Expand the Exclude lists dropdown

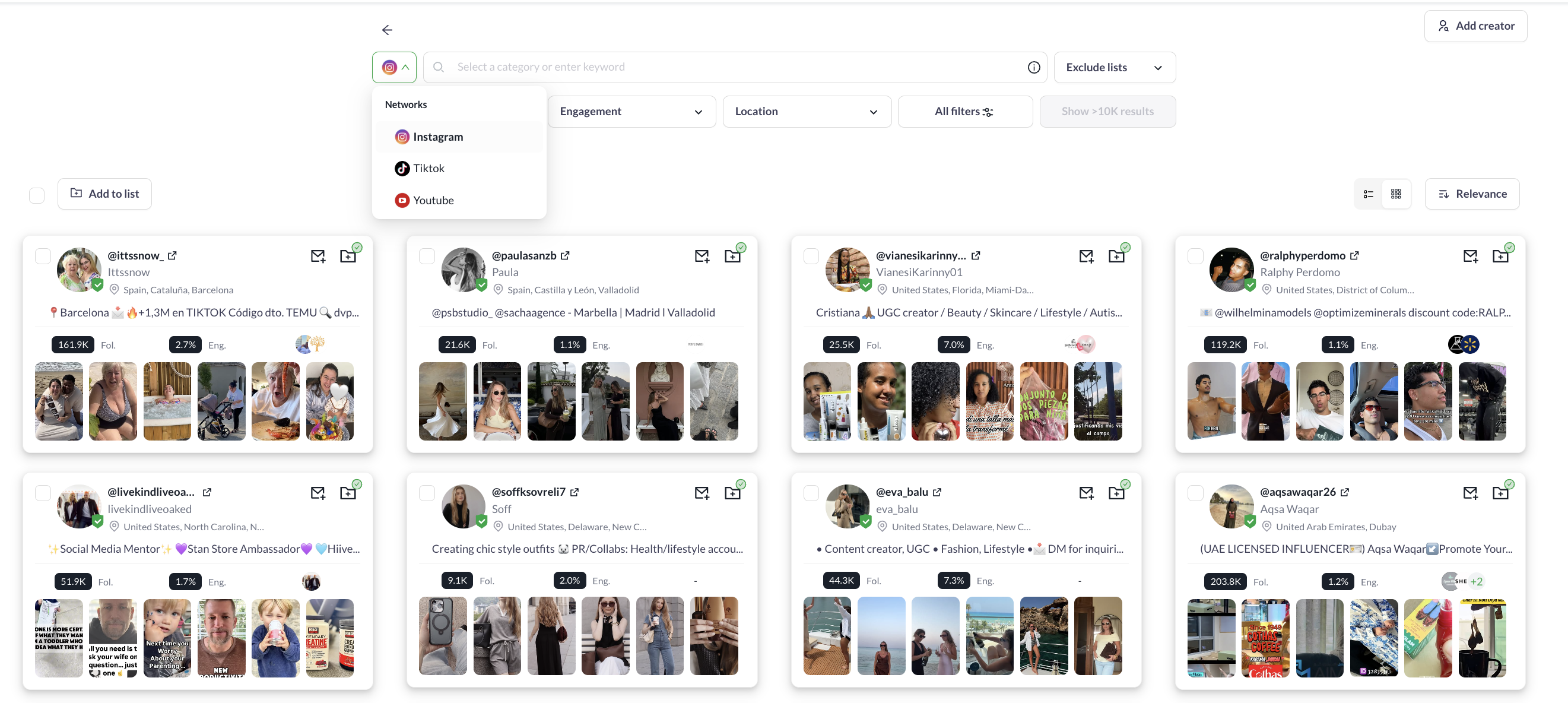pos(1114,67)
